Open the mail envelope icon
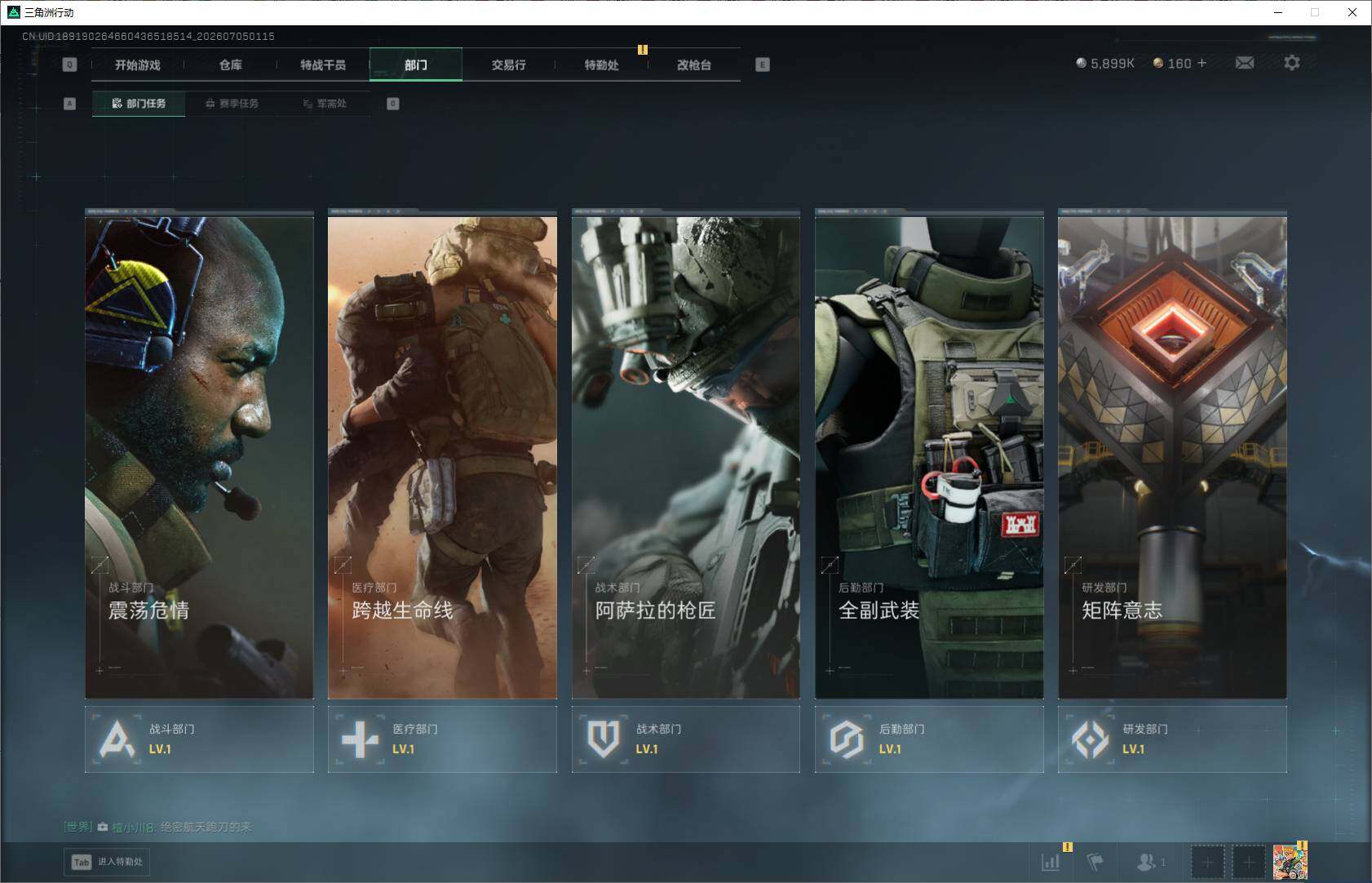This screenshot has height=883, width=1372. (1244, 63)
